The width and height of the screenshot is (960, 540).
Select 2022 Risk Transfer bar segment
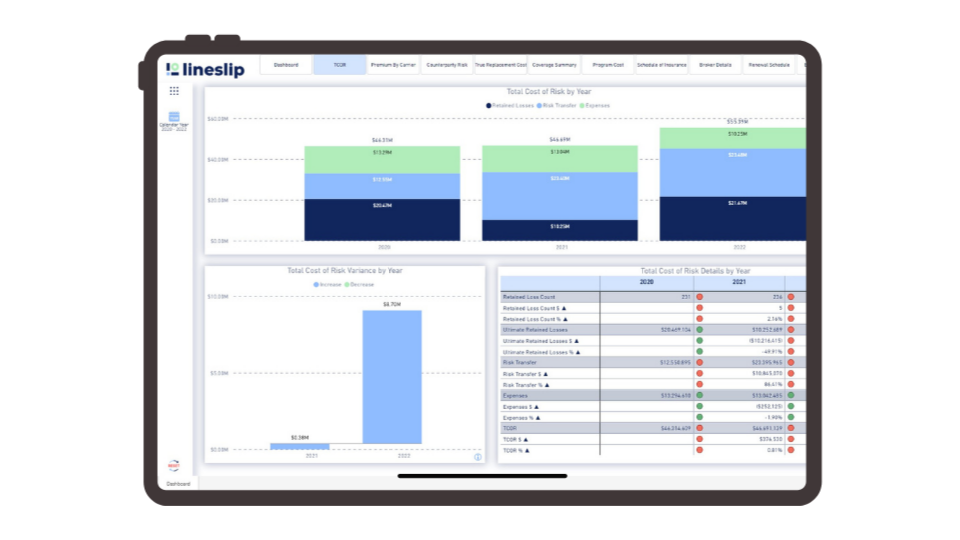[733, 173]
